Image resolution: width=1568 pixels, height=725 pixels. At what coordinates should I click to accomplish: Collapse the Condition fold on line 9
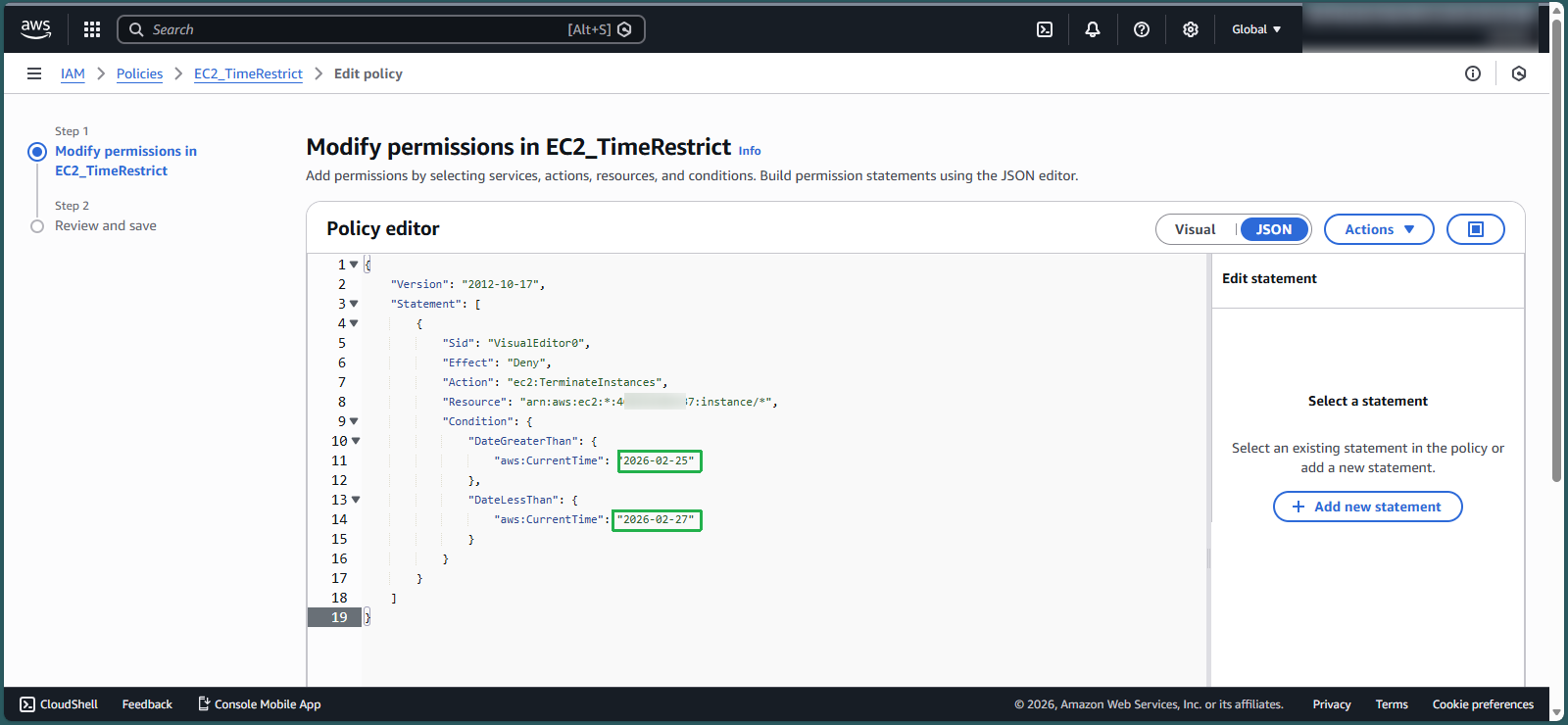(354, 421)
